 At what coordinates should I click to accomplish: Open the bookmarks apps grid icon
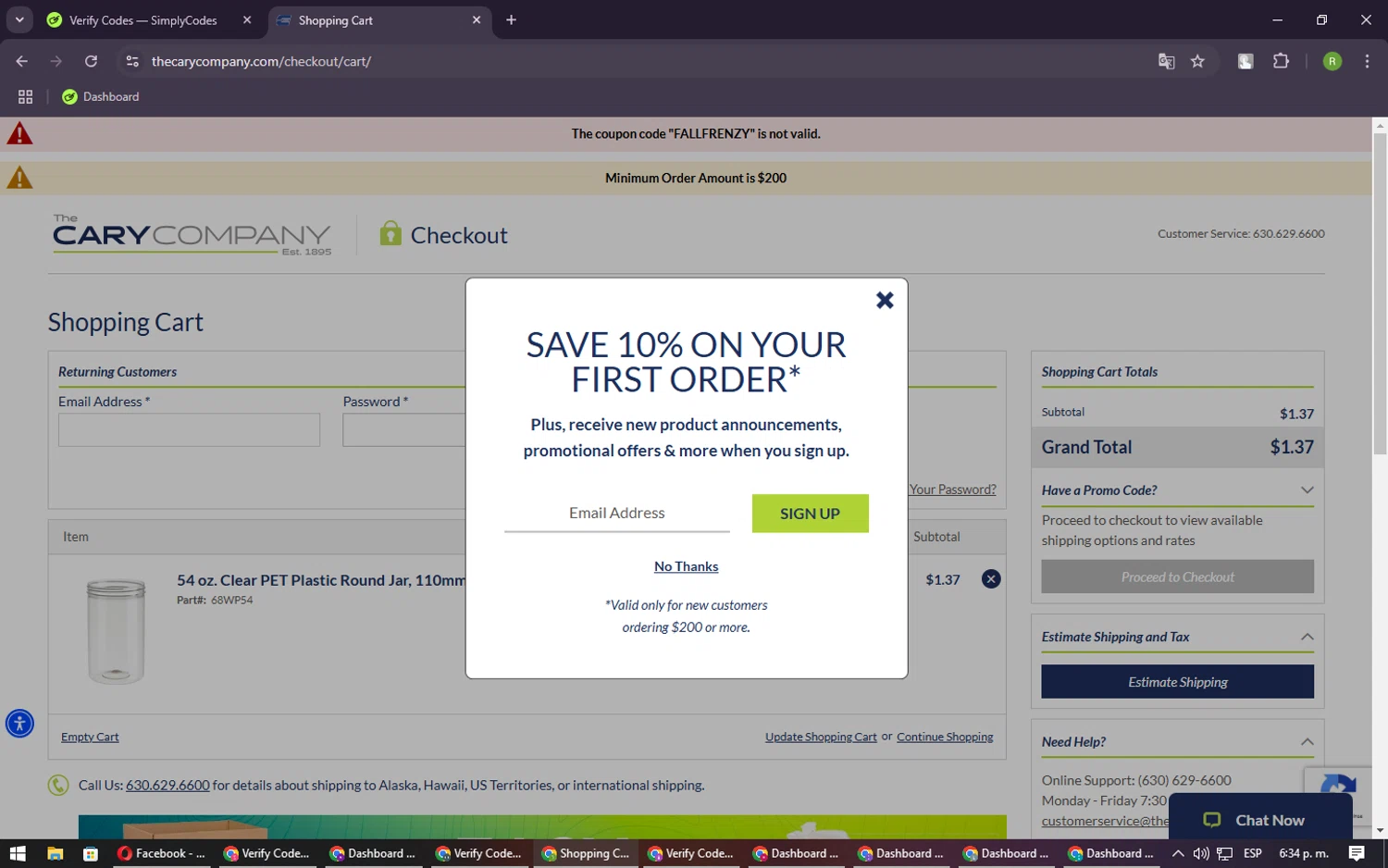tap(25, 96)
